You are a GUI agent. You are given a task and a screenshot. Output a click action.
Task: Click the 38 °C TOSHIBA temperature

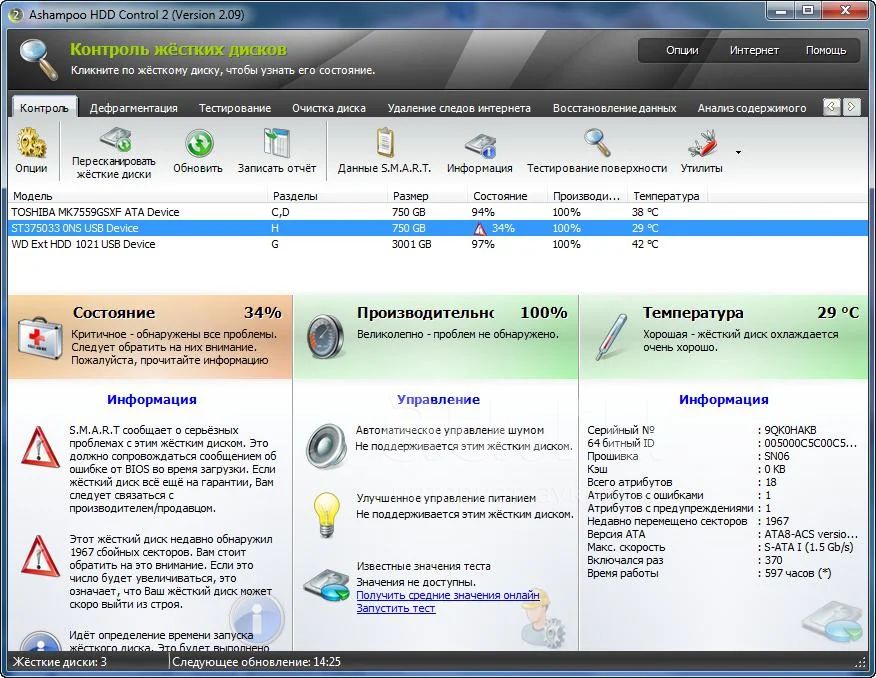click(645, 212)
